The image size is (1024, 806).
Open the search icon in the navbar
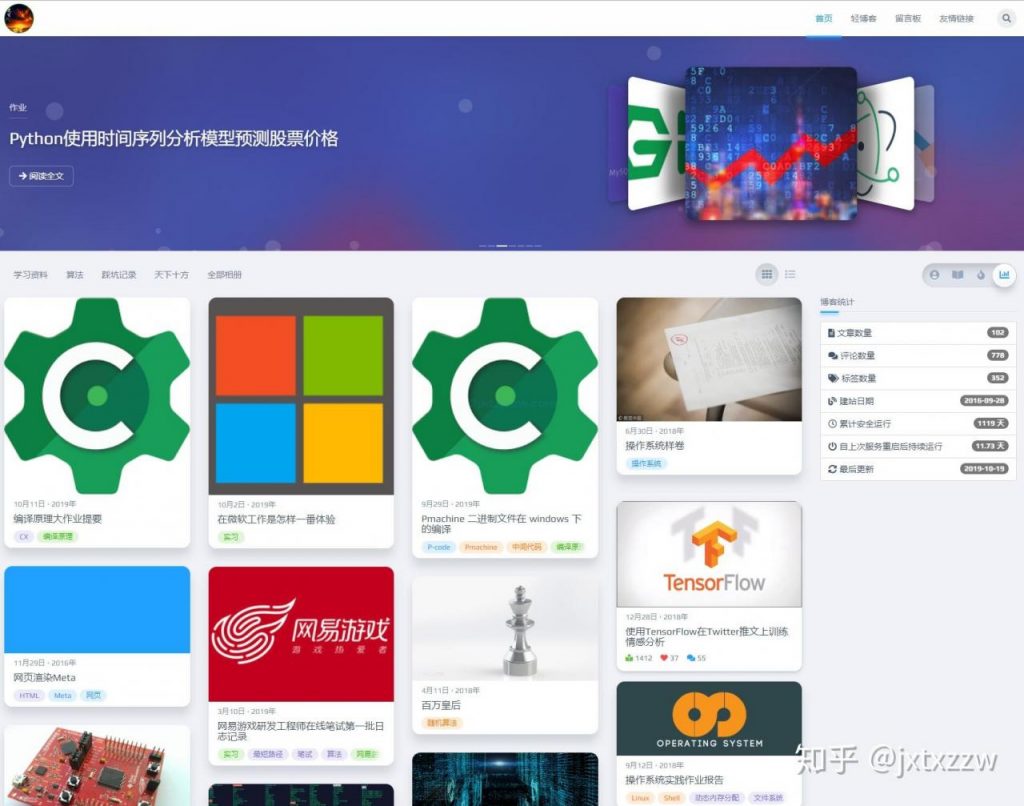click(x=1006, y=18)
